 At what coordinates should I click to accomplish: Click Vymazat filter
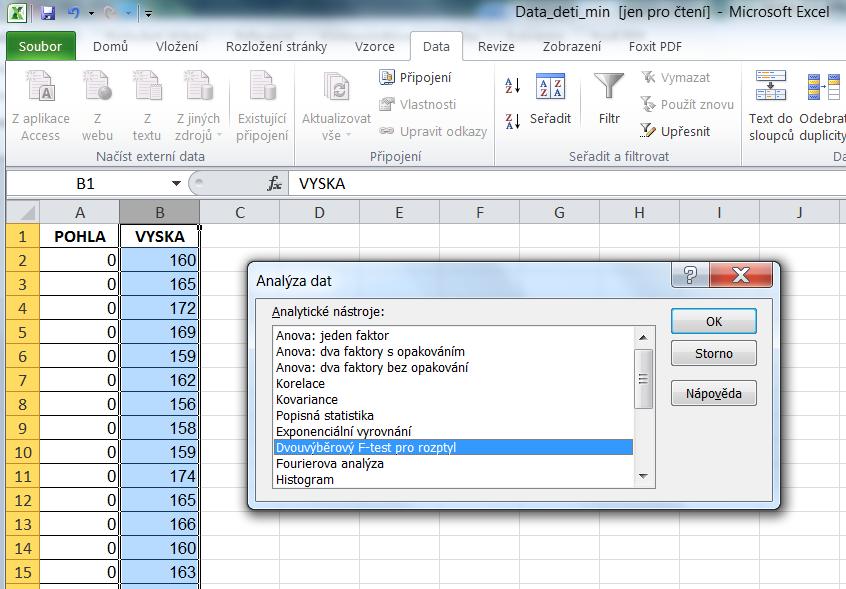676,78
